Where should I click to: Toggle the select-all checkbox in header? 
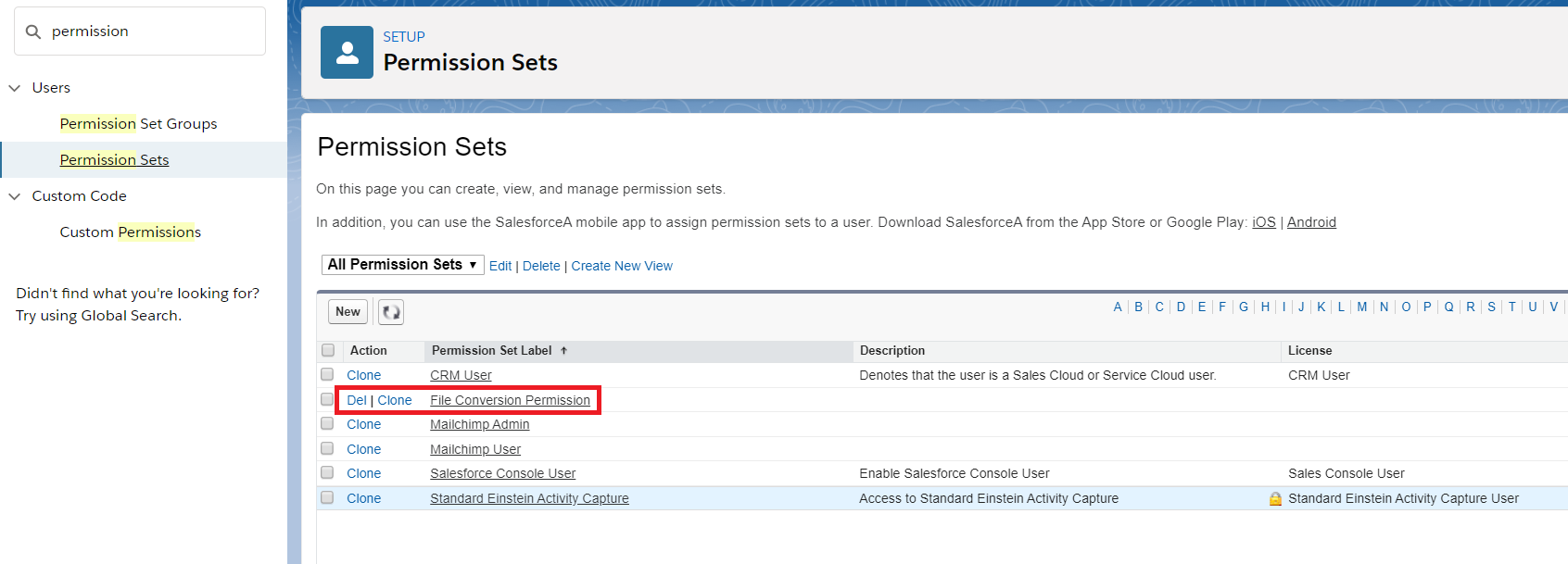click(328, 350)
